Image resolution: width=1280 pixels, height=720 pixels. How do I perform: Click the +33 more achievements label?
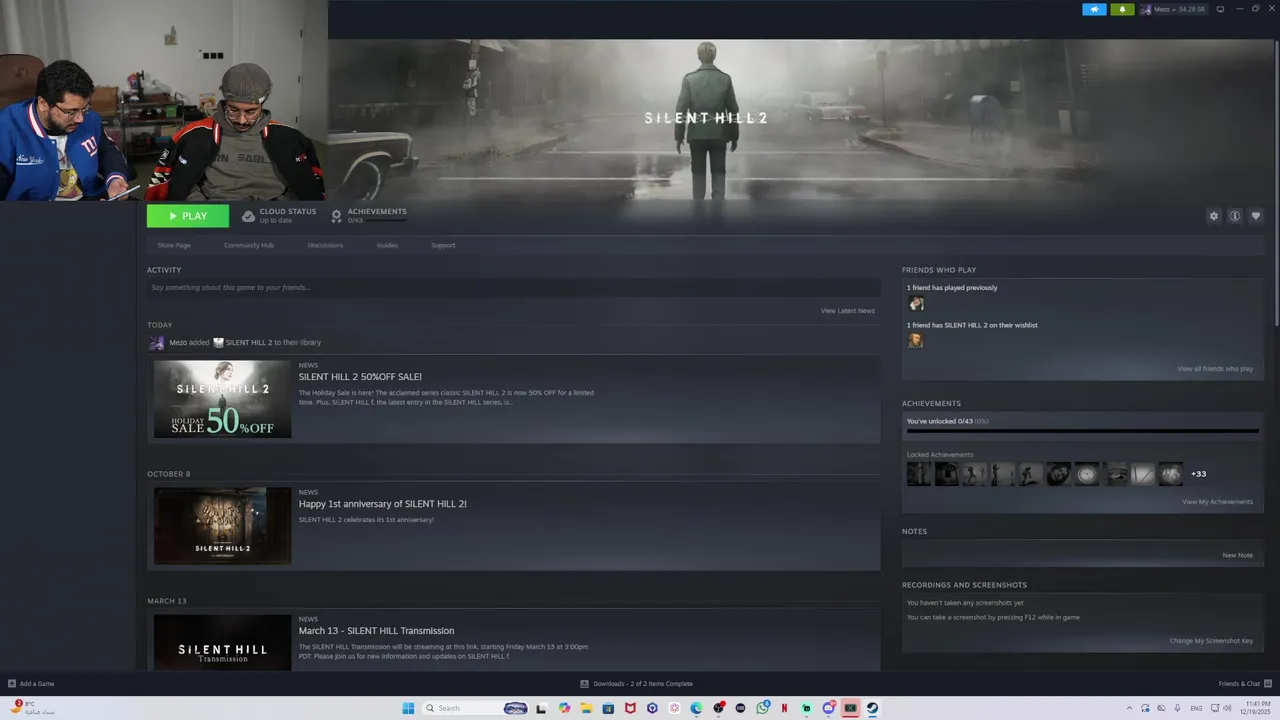pyautogui.click(x=1198, y=474)
